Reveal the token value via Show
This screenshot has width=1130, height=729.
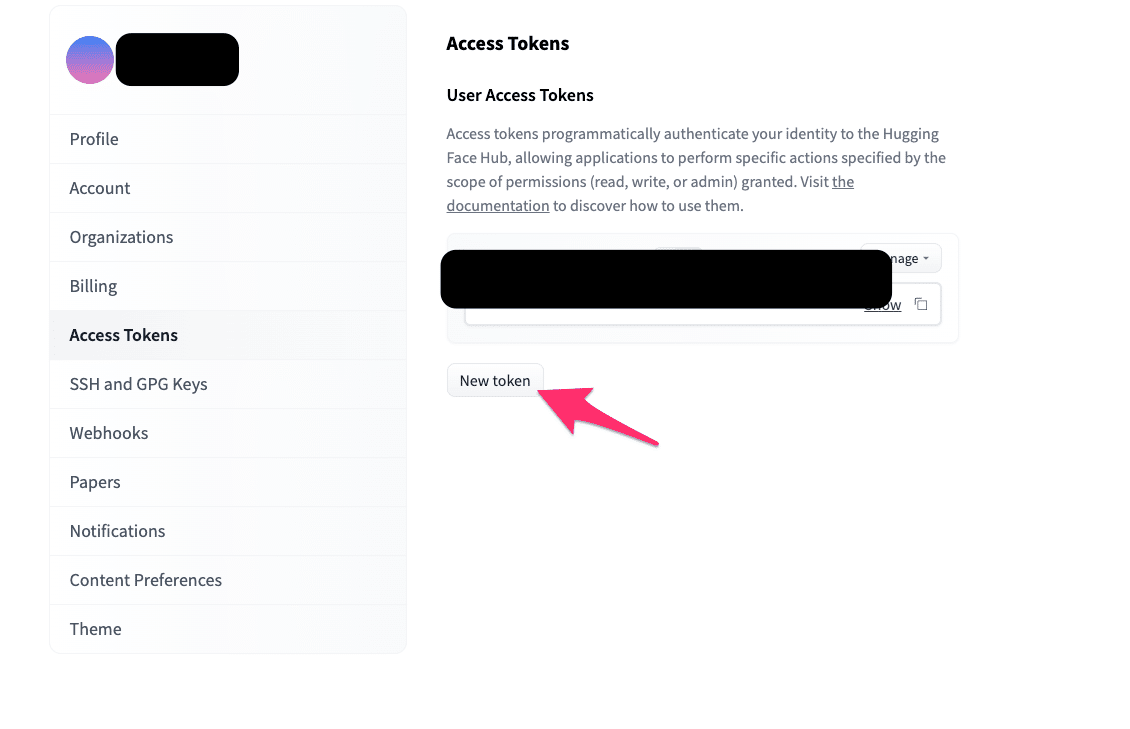[882, 305]
